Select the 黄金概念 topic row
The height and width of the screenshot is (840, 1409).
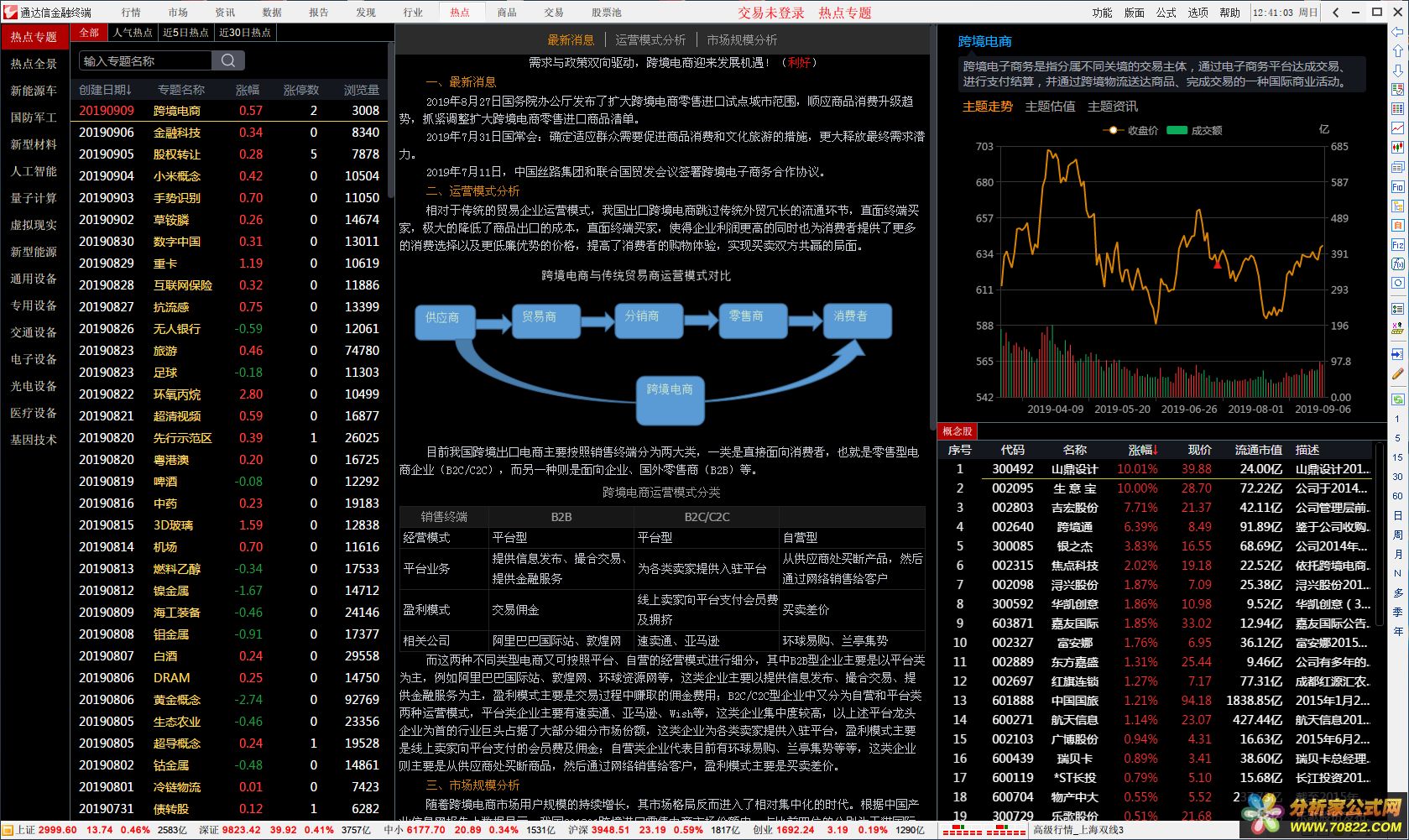tap(229, 700)
